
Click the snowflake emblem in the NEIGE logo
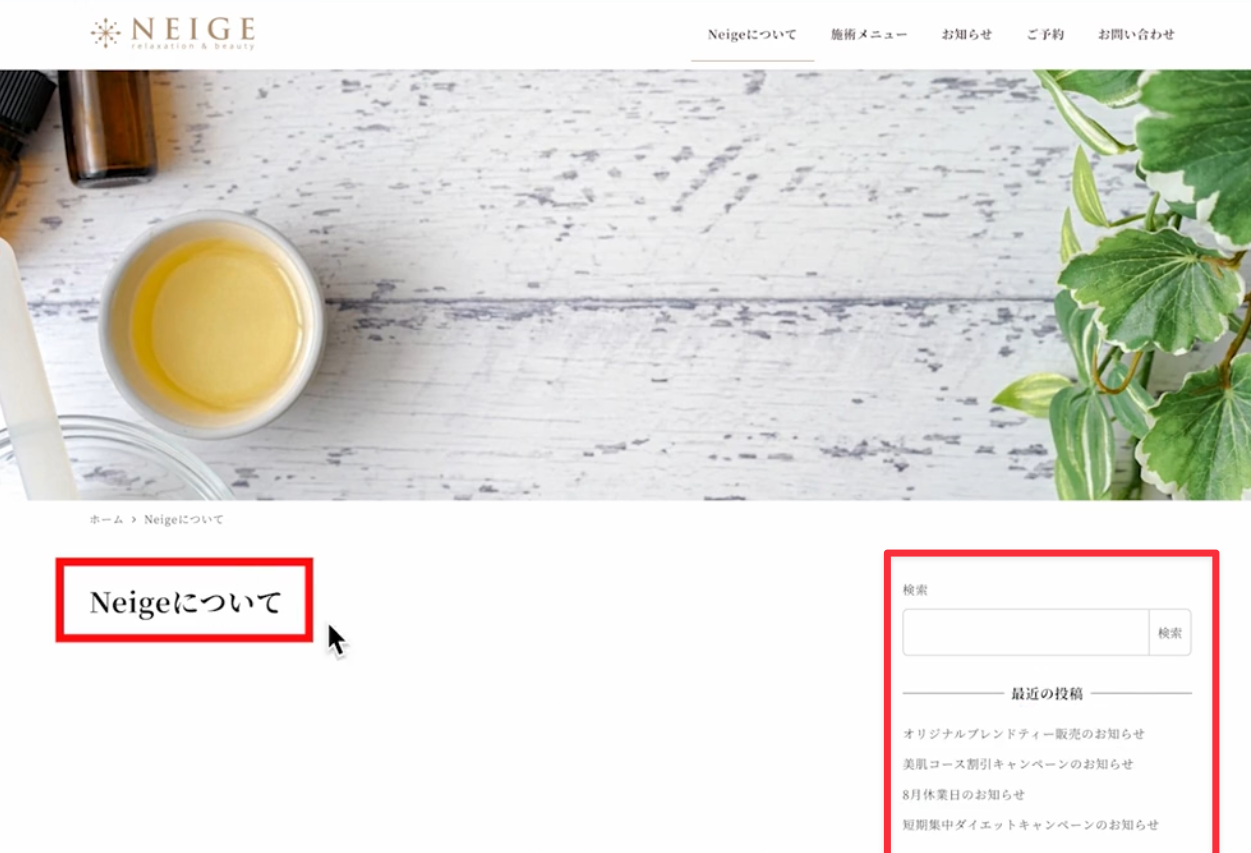(x=105, y=33)
